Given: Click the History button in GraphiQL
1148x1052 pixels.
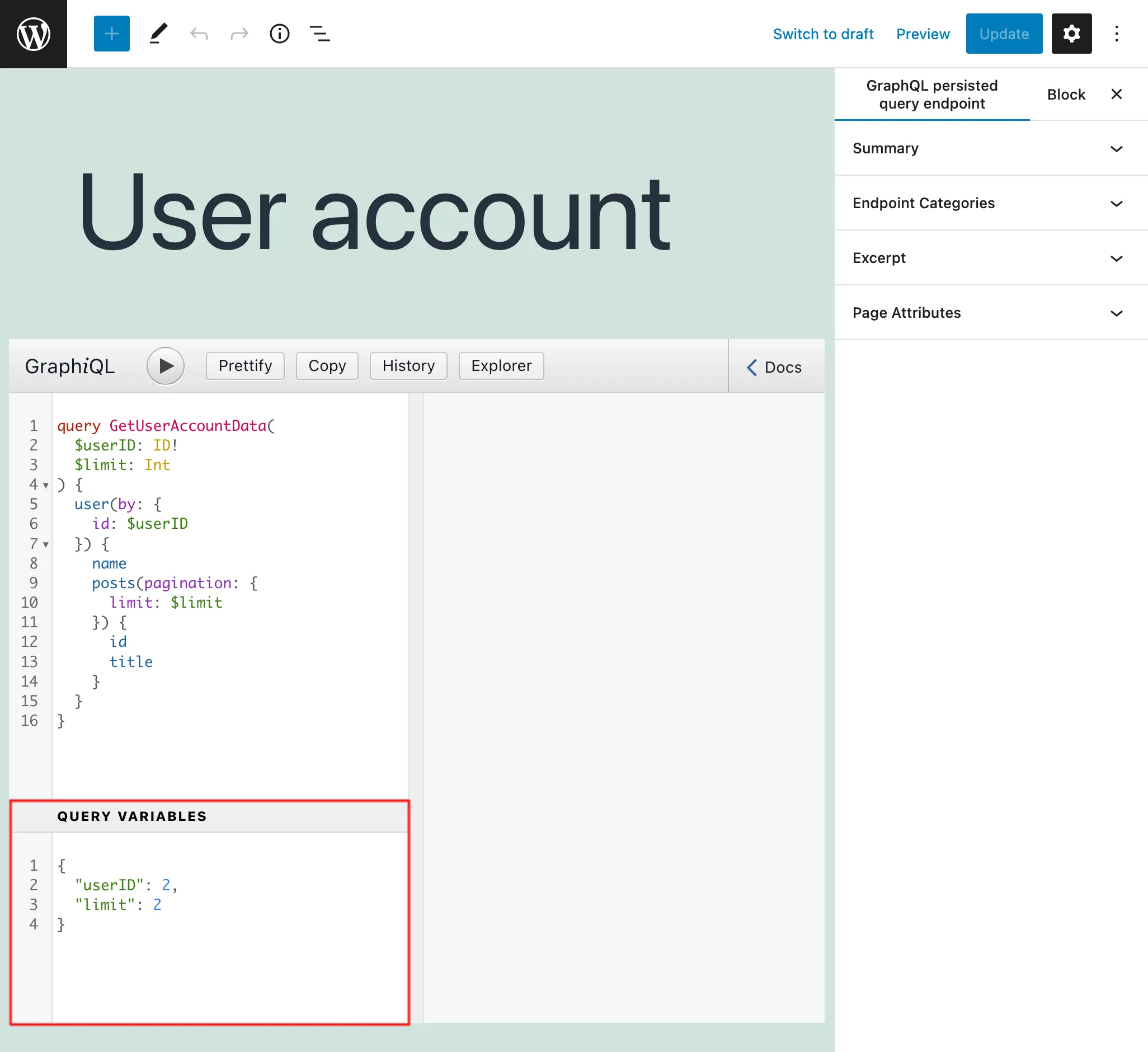Looking at the screenshot, I should pos(408,365).
